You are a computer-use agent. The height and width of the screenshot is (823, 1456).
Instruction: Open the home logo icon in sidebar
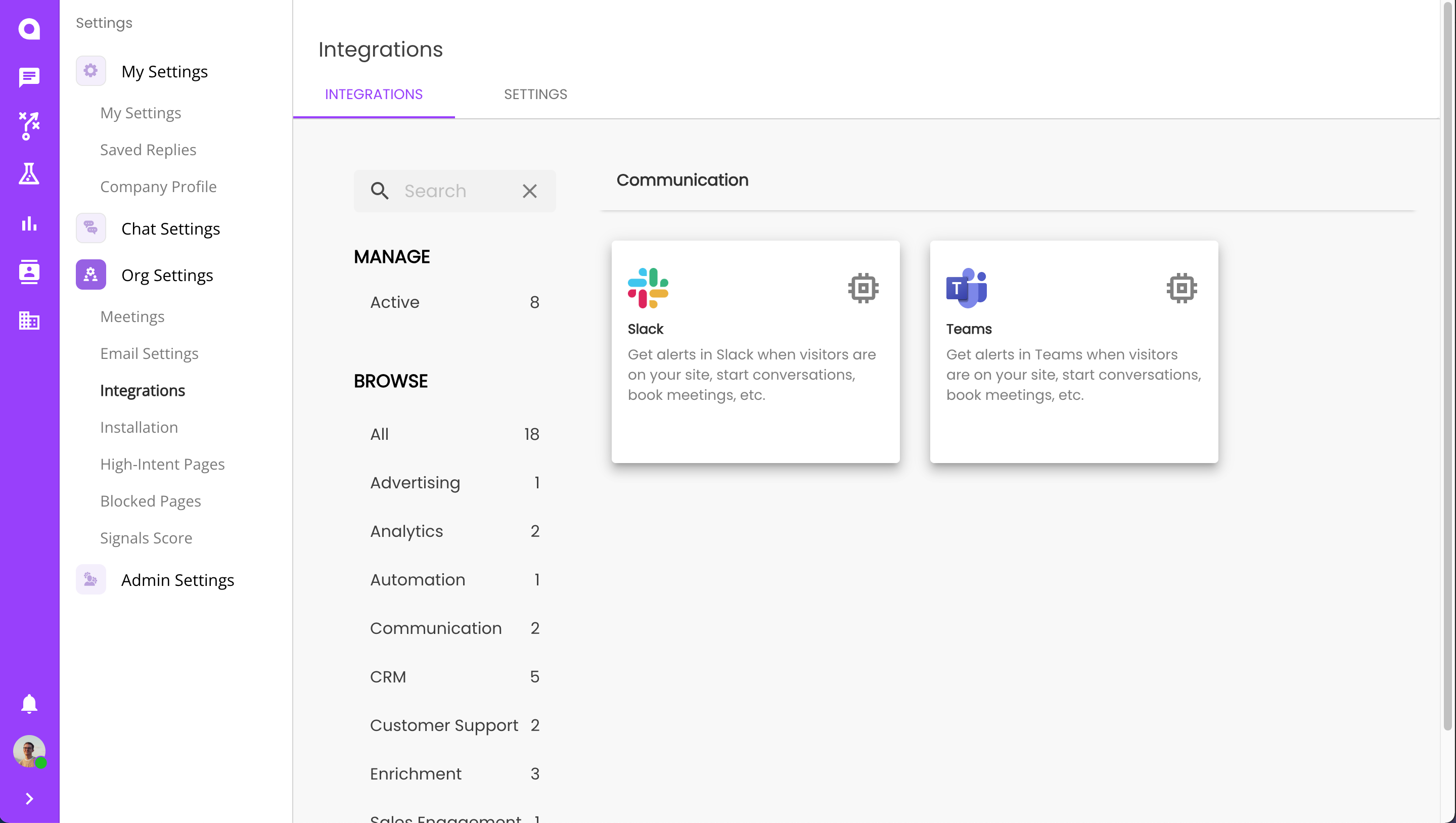(29, 28)
